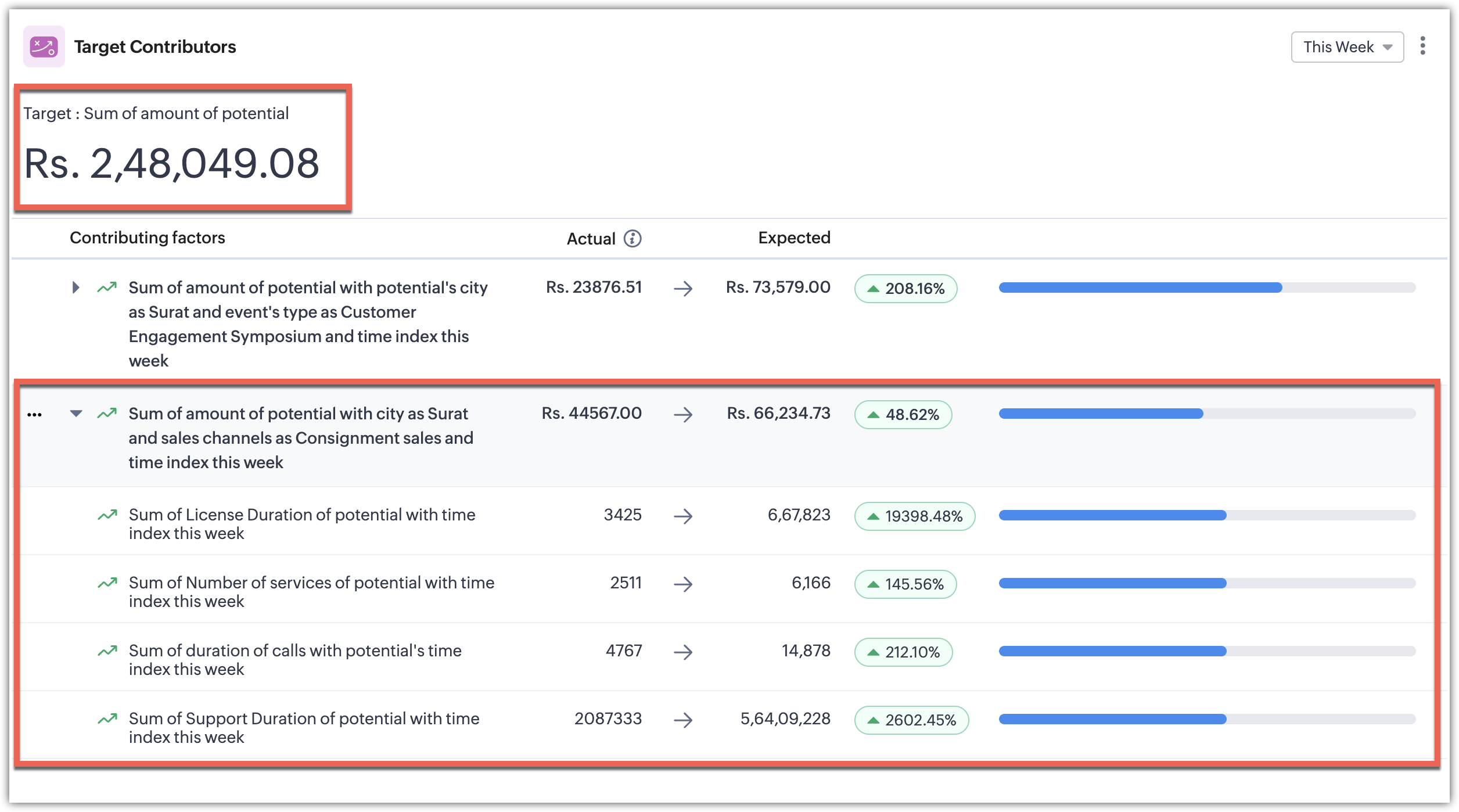
Task: Click the Actual column info icon
Action: 633,239
